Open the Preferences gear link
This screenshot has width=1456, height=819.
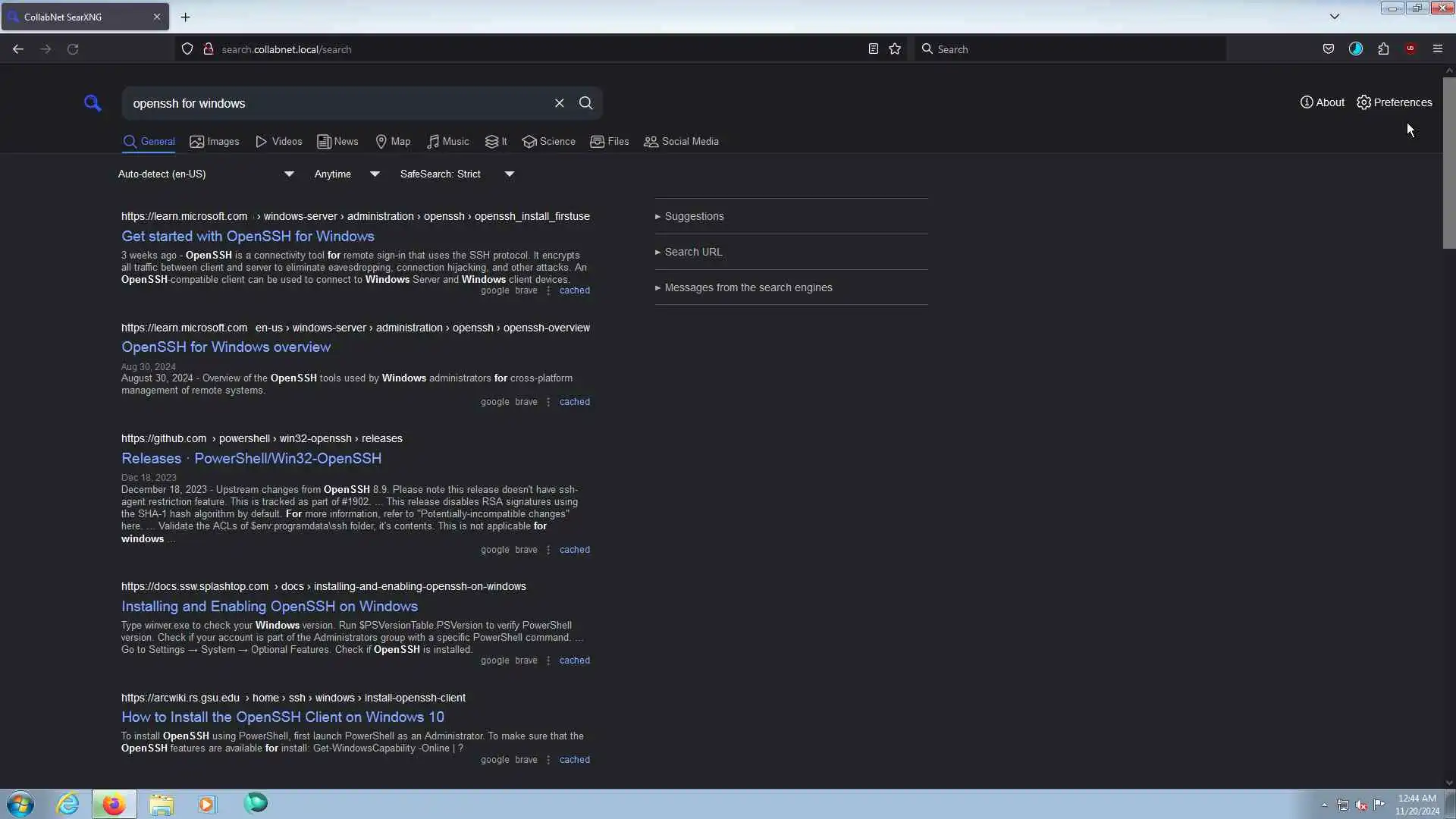pyautogui.click(x=1394, y=102)
